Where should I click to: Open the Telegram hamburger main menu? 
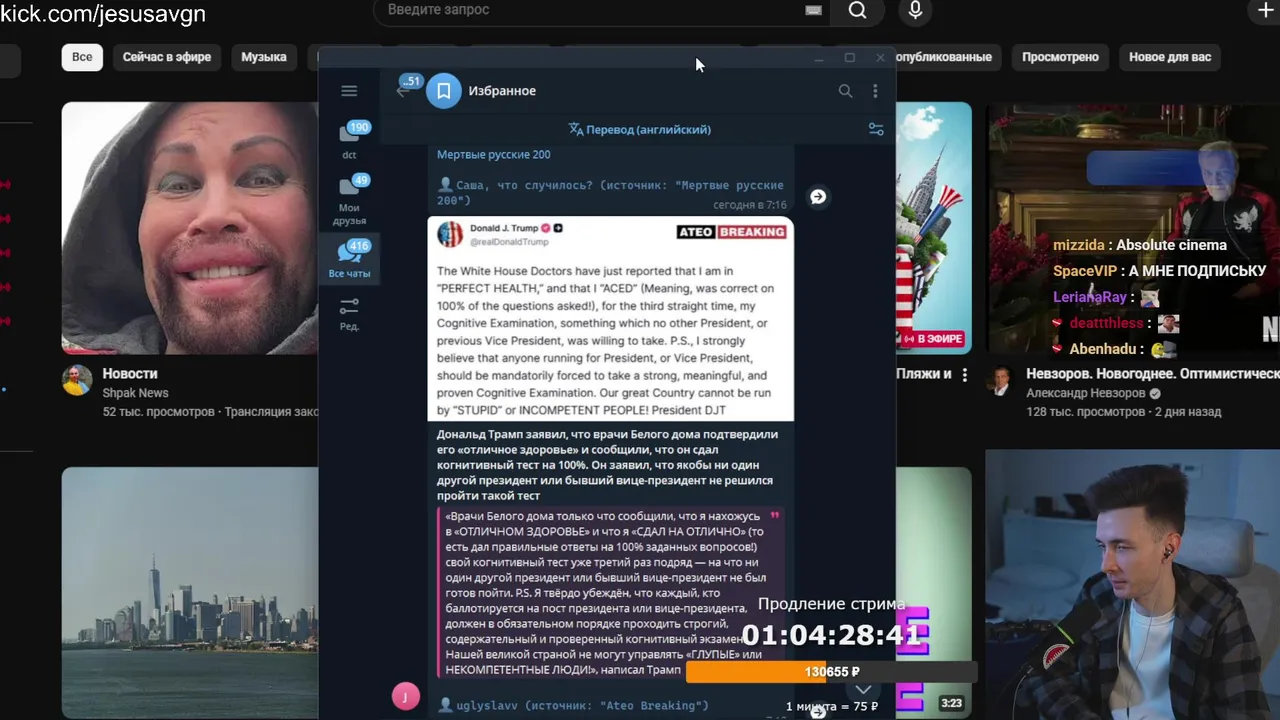click(349, 91)
